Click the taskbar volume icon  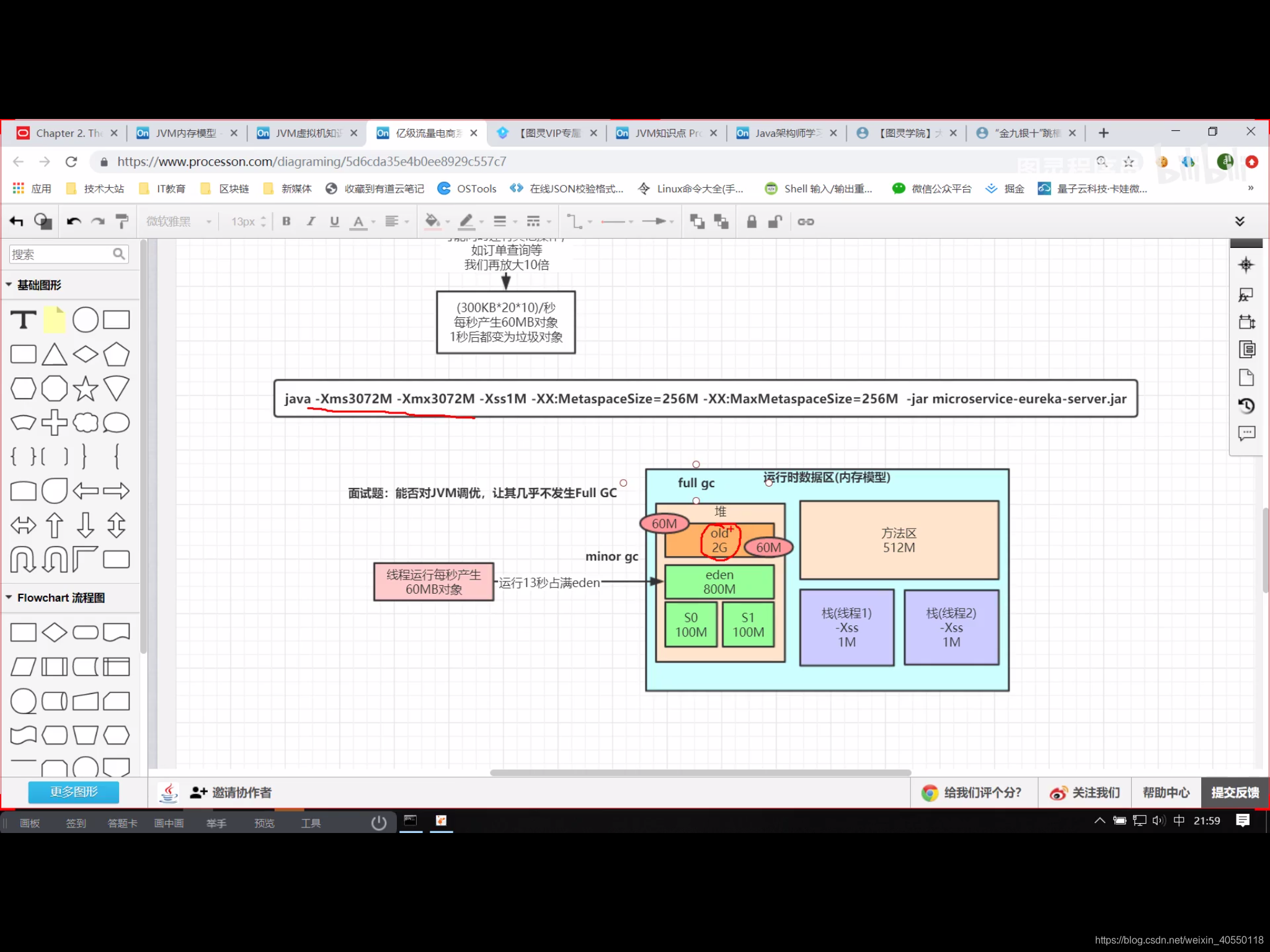coord(1158,821)
